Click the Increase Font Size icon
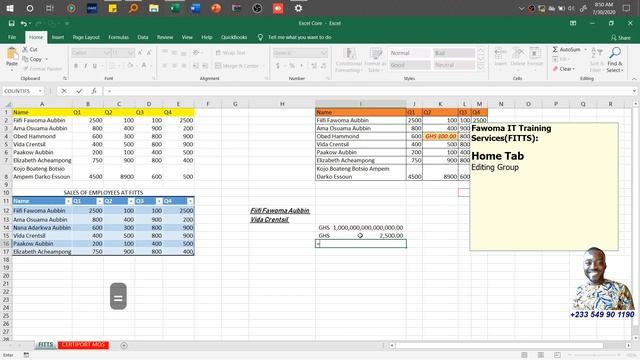640x360 pixels. (x=140, y=53)
